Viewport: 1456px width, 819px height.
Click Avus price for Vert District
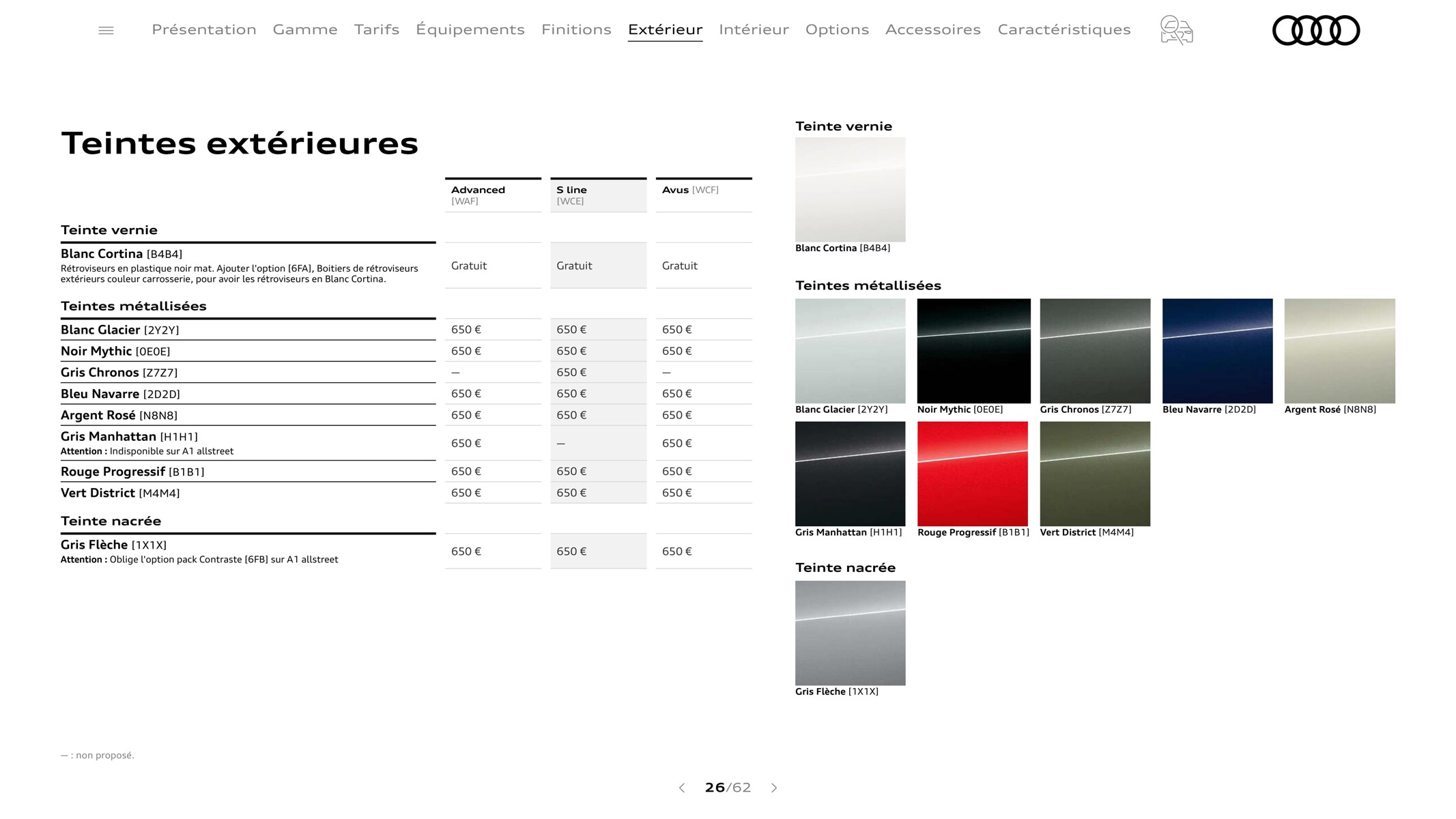677,493
